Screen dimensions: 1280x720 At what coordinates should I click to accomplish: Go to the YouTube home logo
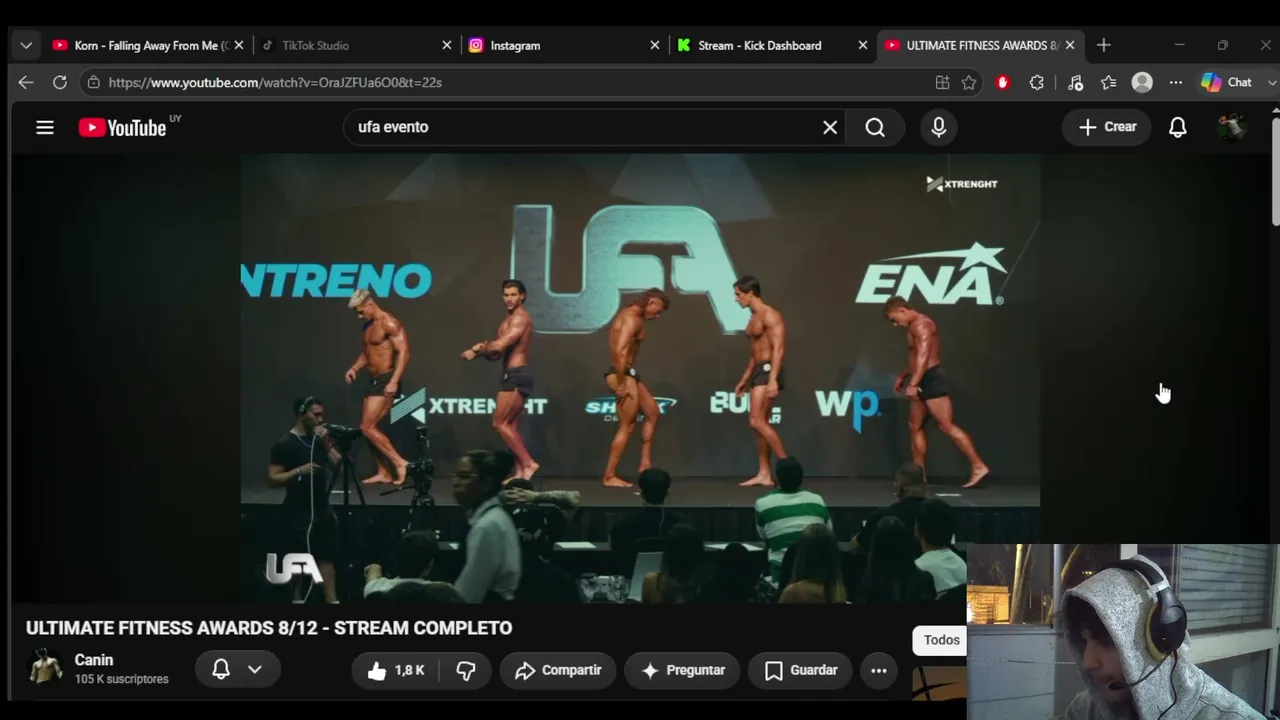[x=122, y=127]
